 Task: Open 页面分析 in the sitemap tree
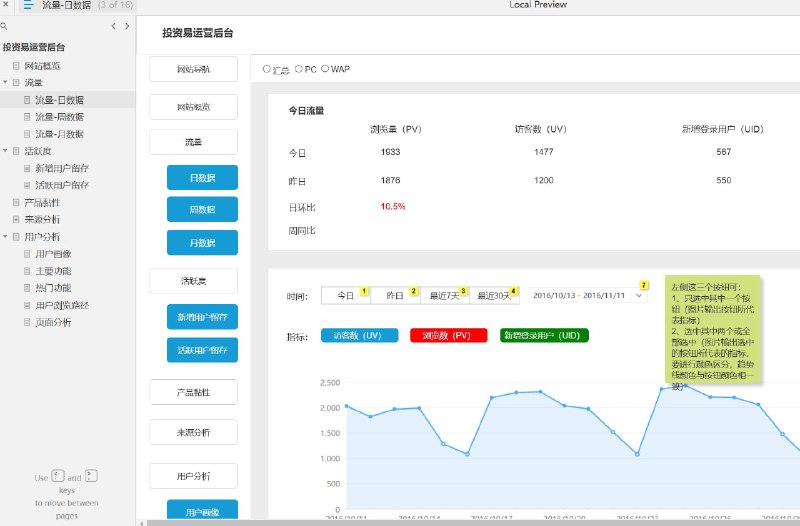[x=53, y=322]
